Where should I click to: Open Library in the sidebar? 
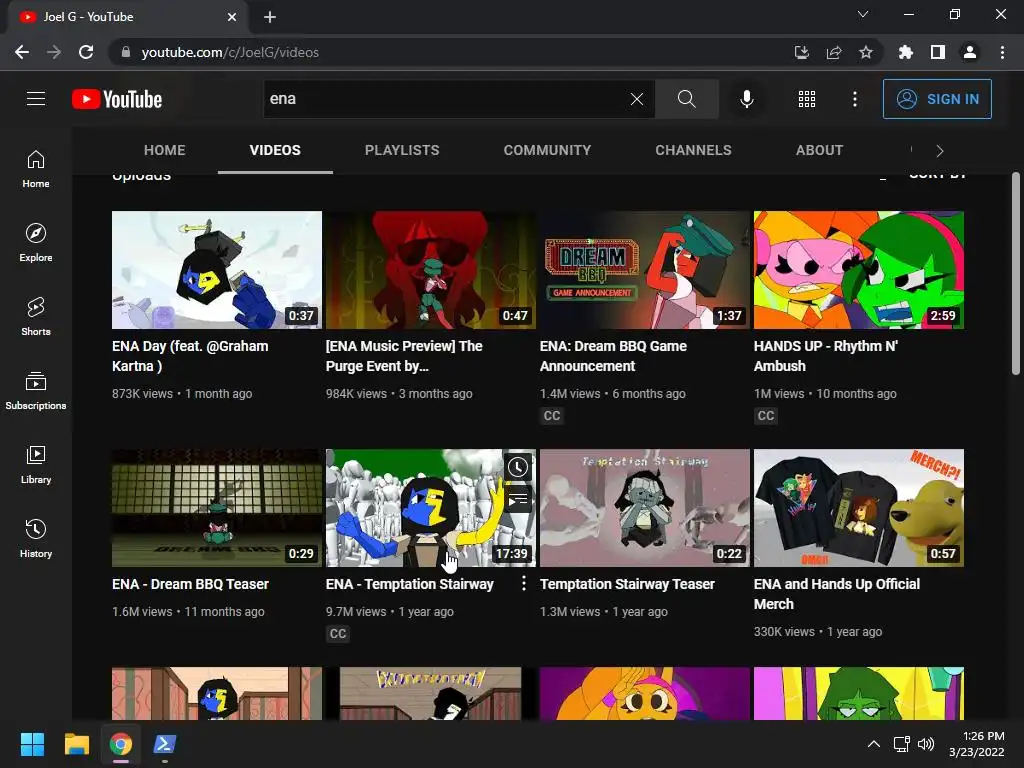click(x=36, y=464)
